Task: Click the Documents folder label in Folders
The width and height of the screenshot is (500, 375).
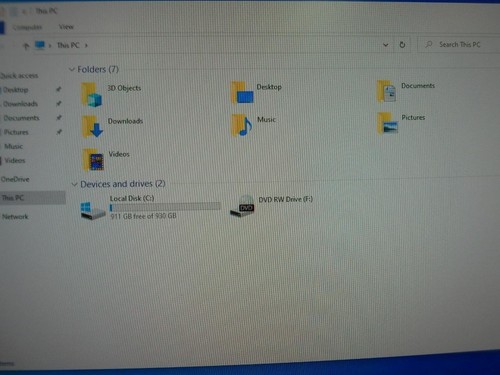Action: pos(418,86)
